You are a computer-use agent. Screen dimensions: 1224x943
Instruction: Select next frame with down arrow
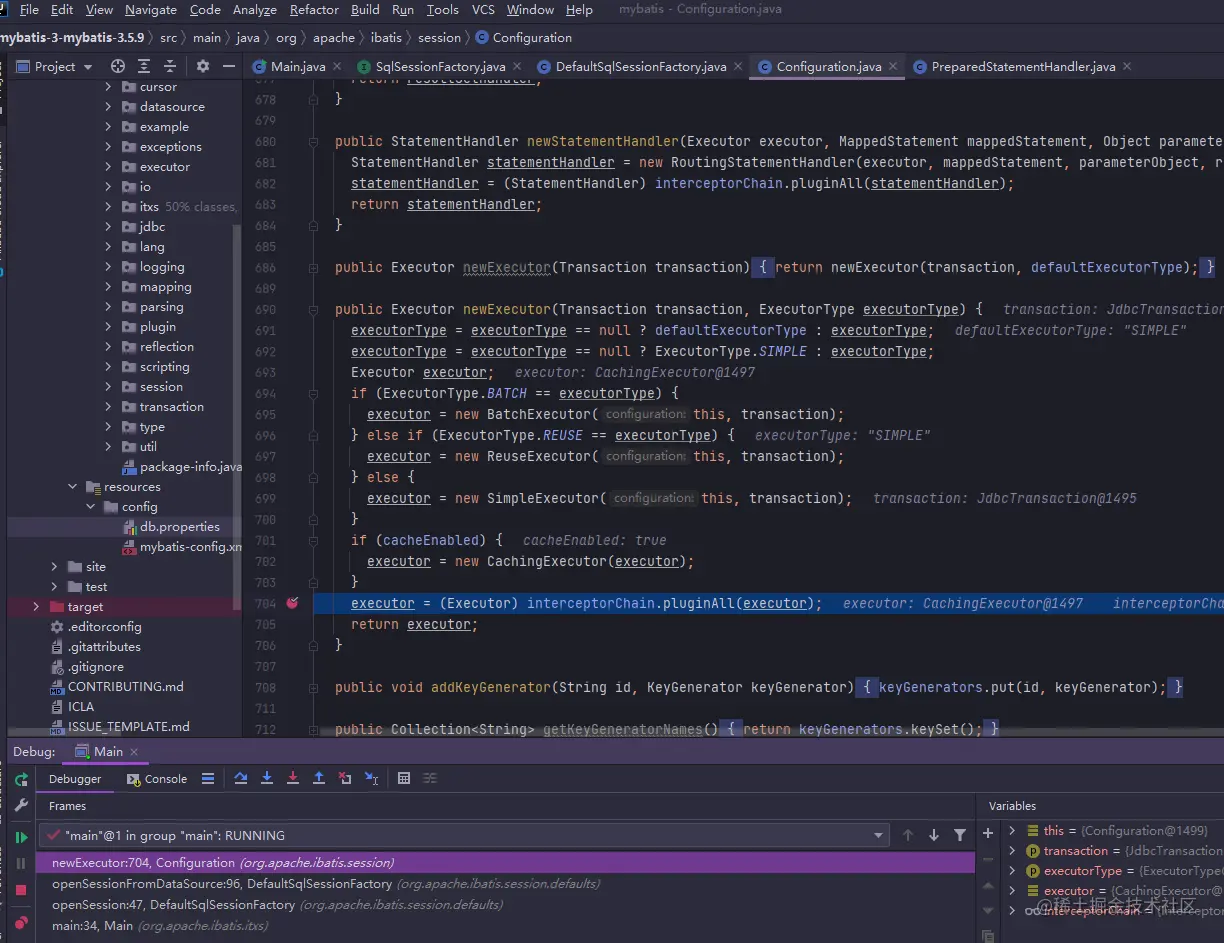coord(934,835)
